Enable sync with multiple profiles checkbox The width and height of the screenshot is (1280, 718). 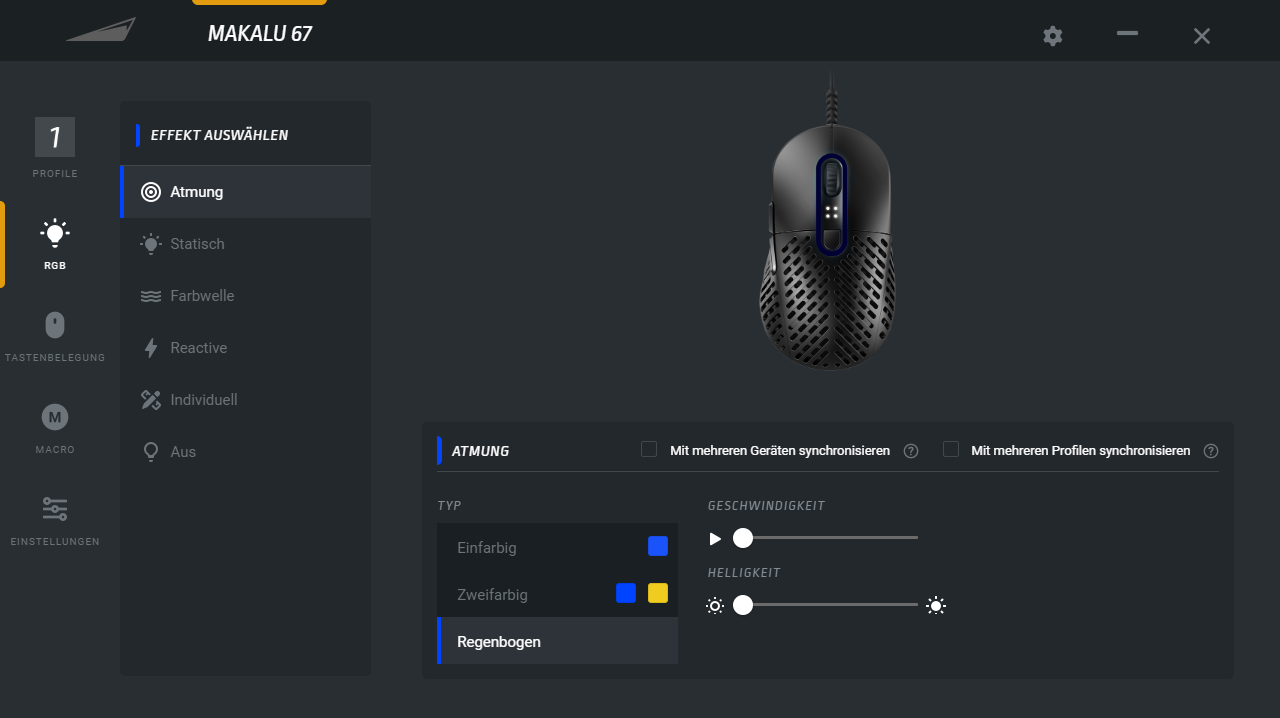(951, 450)
